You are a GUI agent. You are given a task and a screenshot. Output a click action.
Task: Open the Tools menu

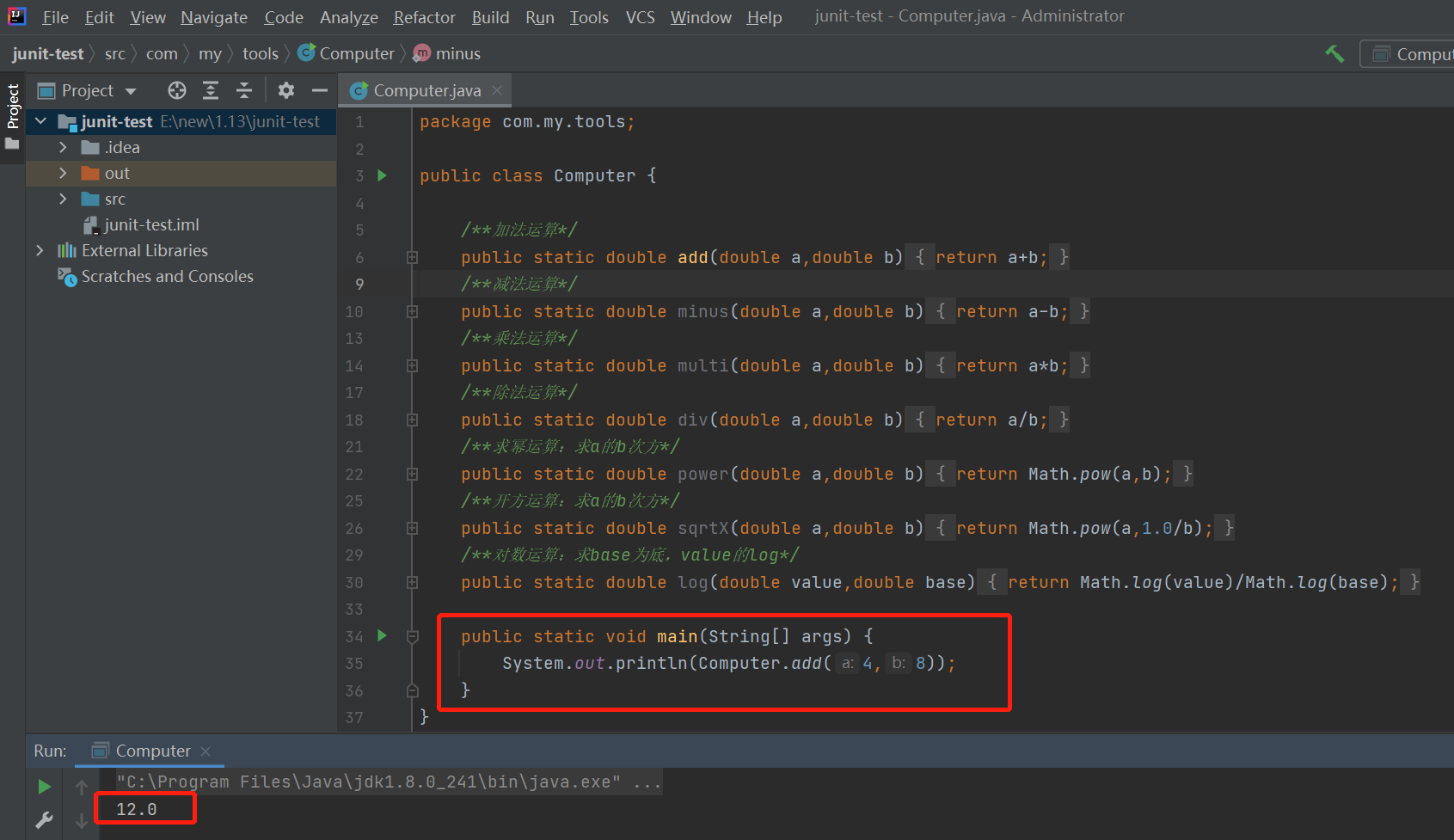tap(589, 17)
